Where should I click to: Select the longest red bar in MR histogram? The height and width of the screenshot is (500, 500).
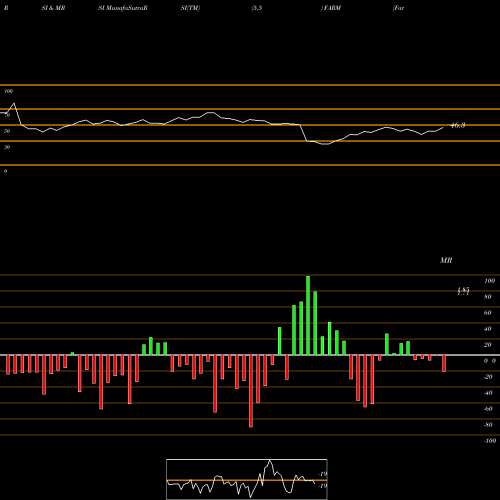point(251,391)
